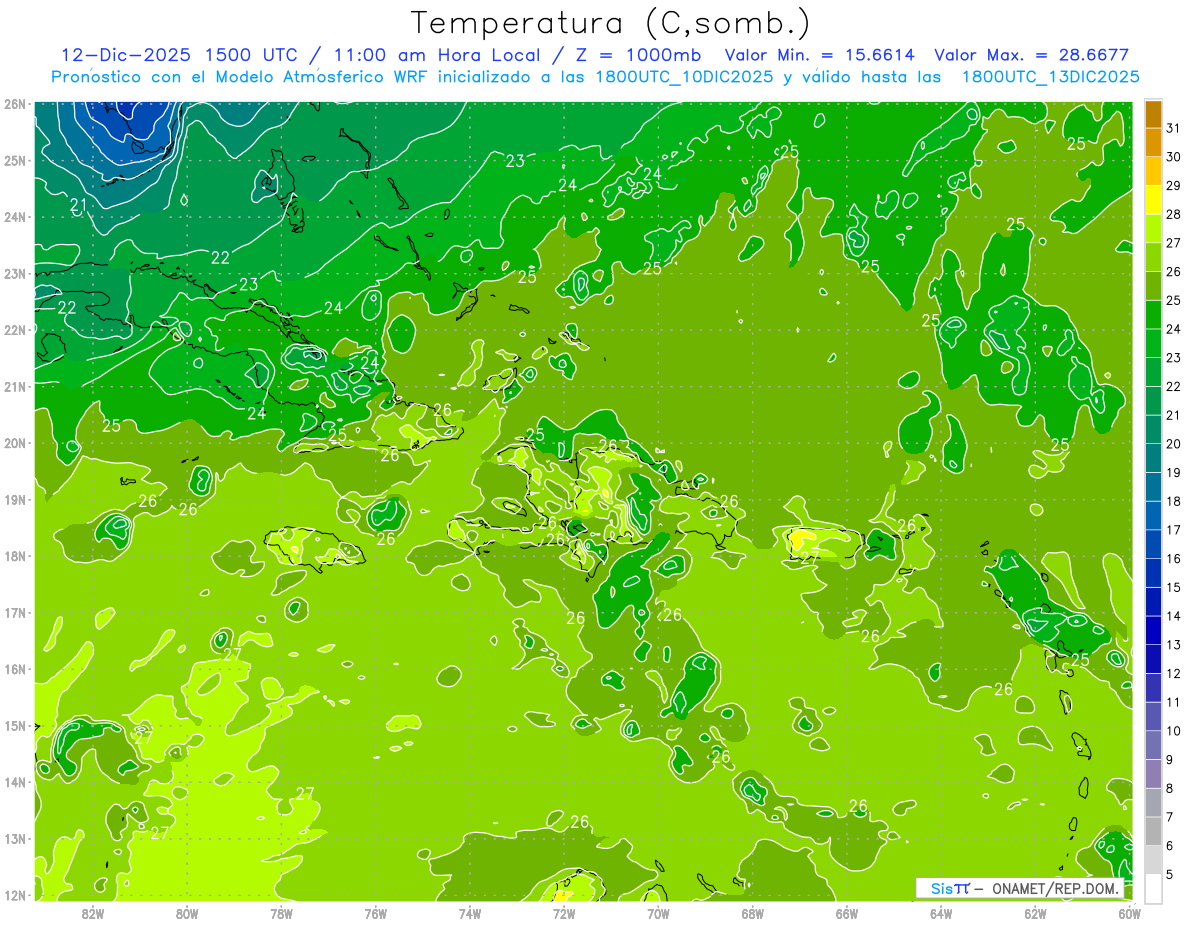
Task: Click the "1800UTC_13DIC2025" valid-until time
Action: click(x=1050, y=77)
